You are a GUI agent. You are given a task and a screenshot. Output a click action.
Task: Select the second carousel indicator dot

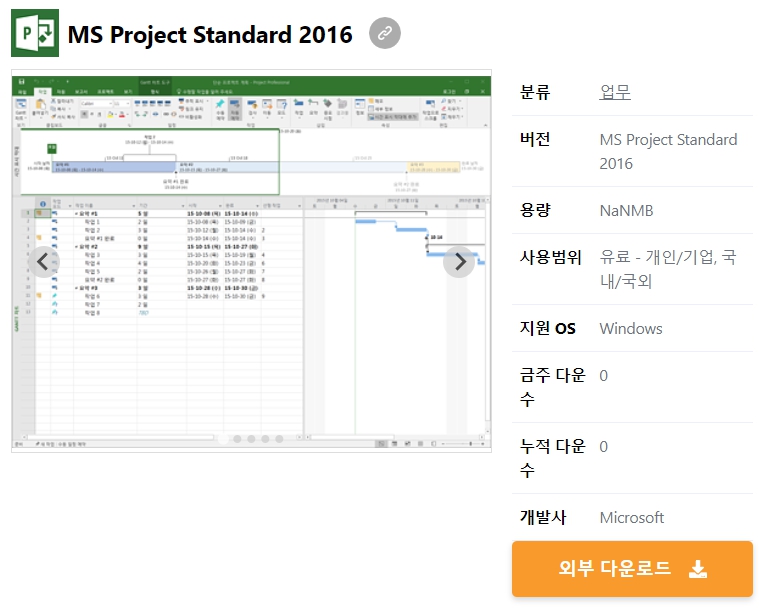coord(237,439)
